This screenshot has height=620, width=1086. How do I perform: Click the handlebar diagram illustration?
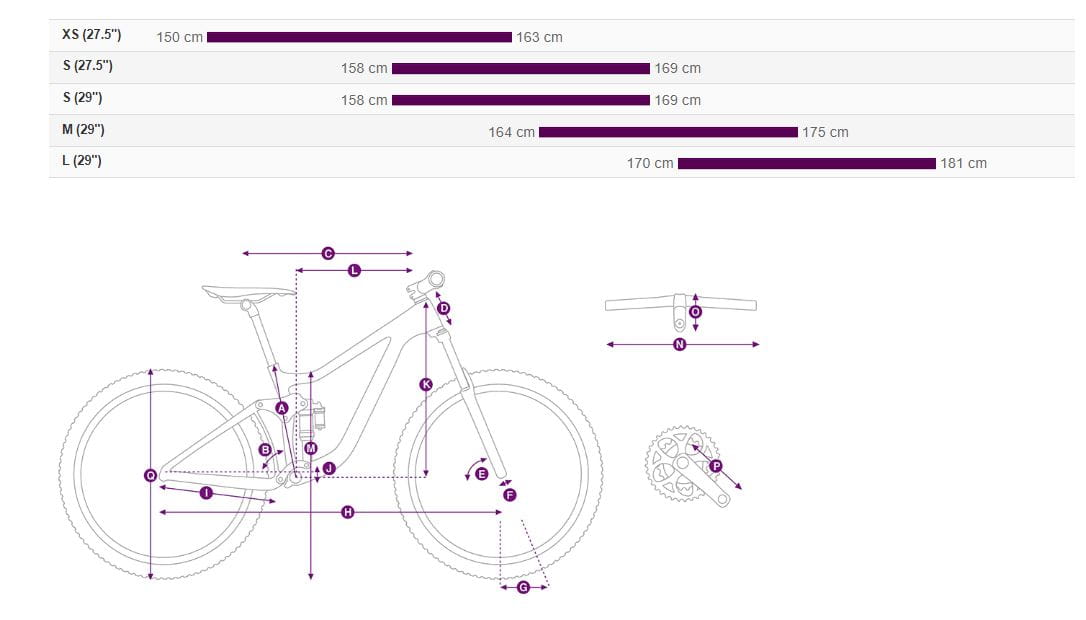(x=681, y=303)
